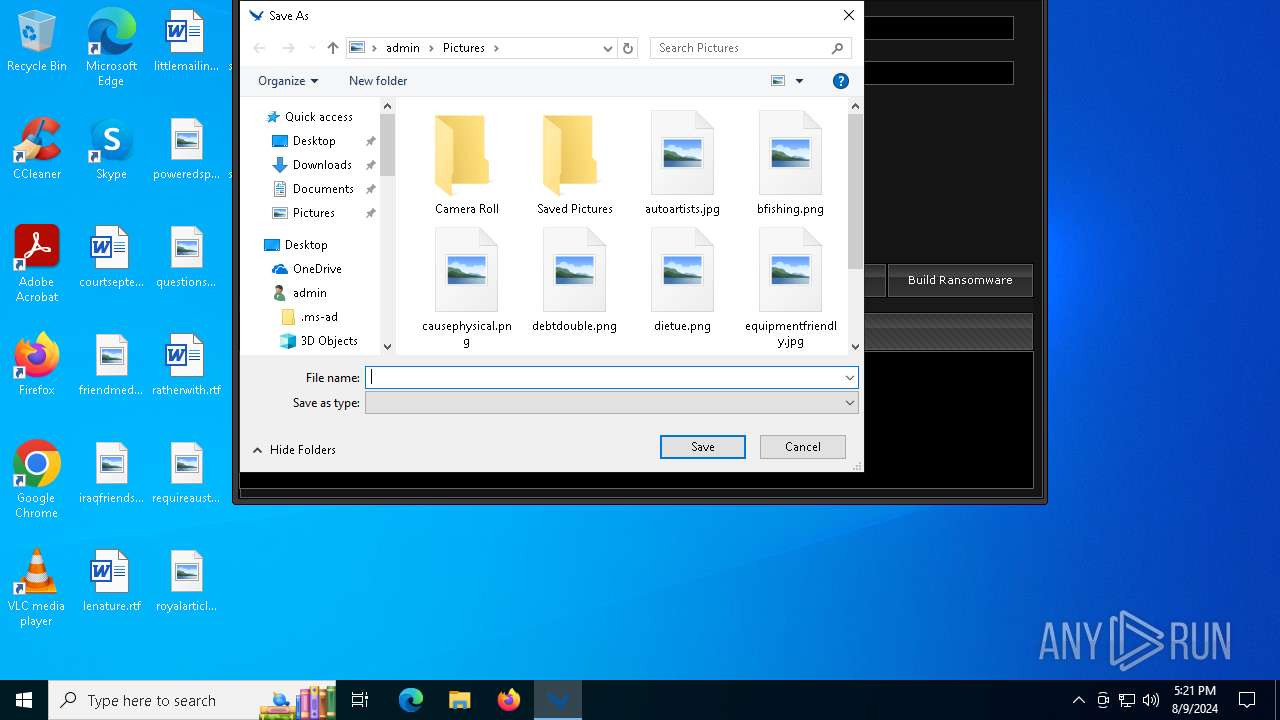Click the Build Ransomware button
The image size is (1280, 720).
pyautogui.click(x=960, y=280)
